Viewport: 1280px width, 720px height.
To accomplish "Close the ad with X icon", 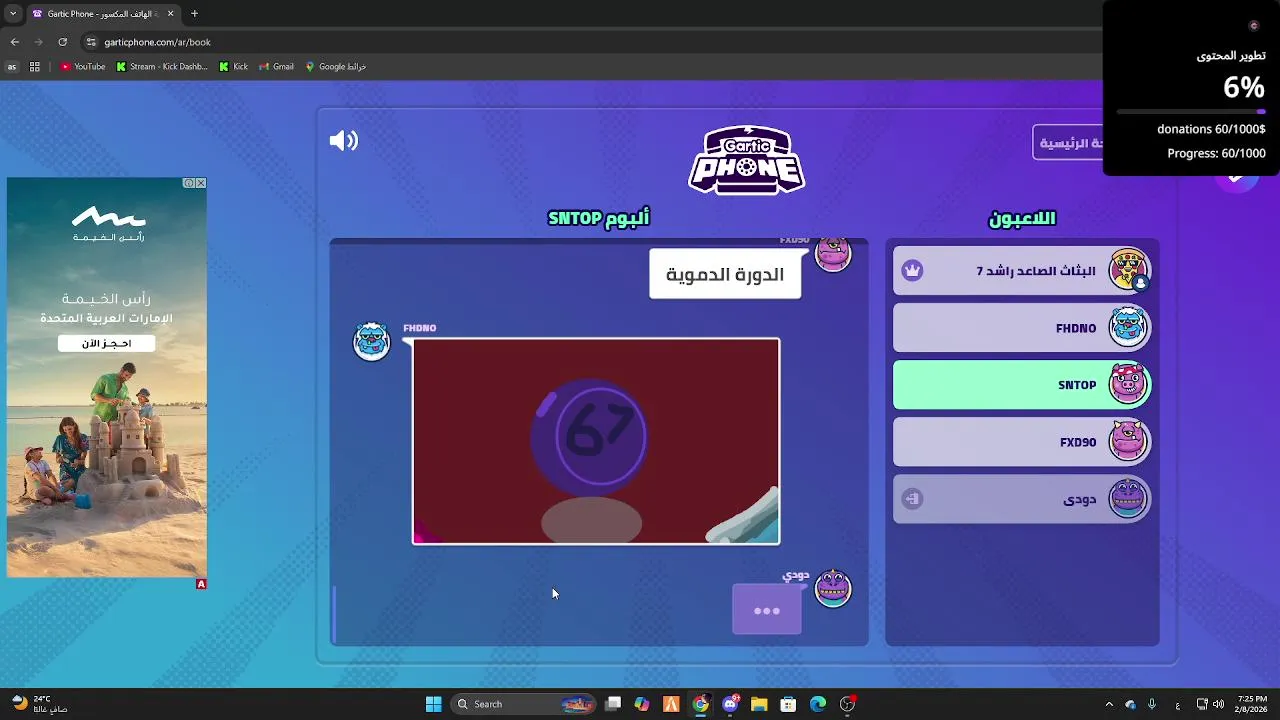I will tap(201, 183).
